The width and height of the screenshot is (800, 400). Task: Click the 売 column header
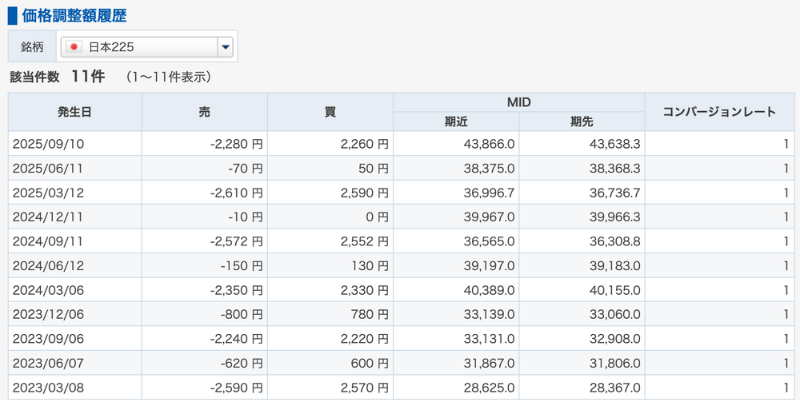pyautogui.click(x=204, y=112)
